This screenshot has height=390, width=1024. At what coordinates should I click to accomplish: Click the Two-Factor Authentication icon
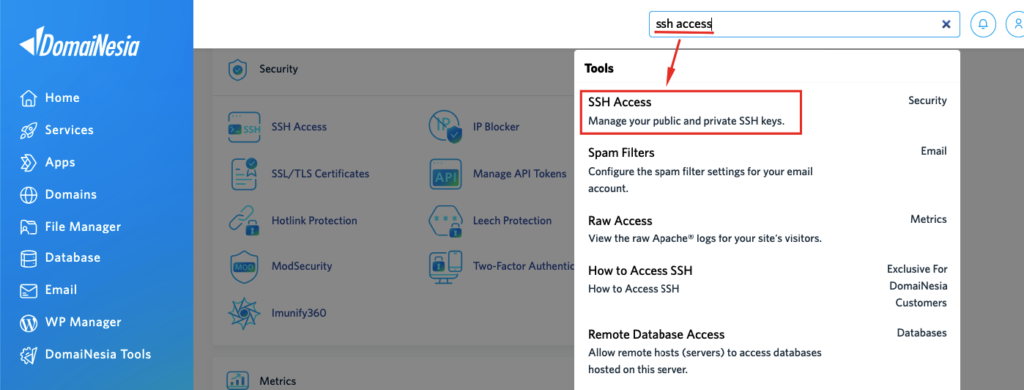446,267
